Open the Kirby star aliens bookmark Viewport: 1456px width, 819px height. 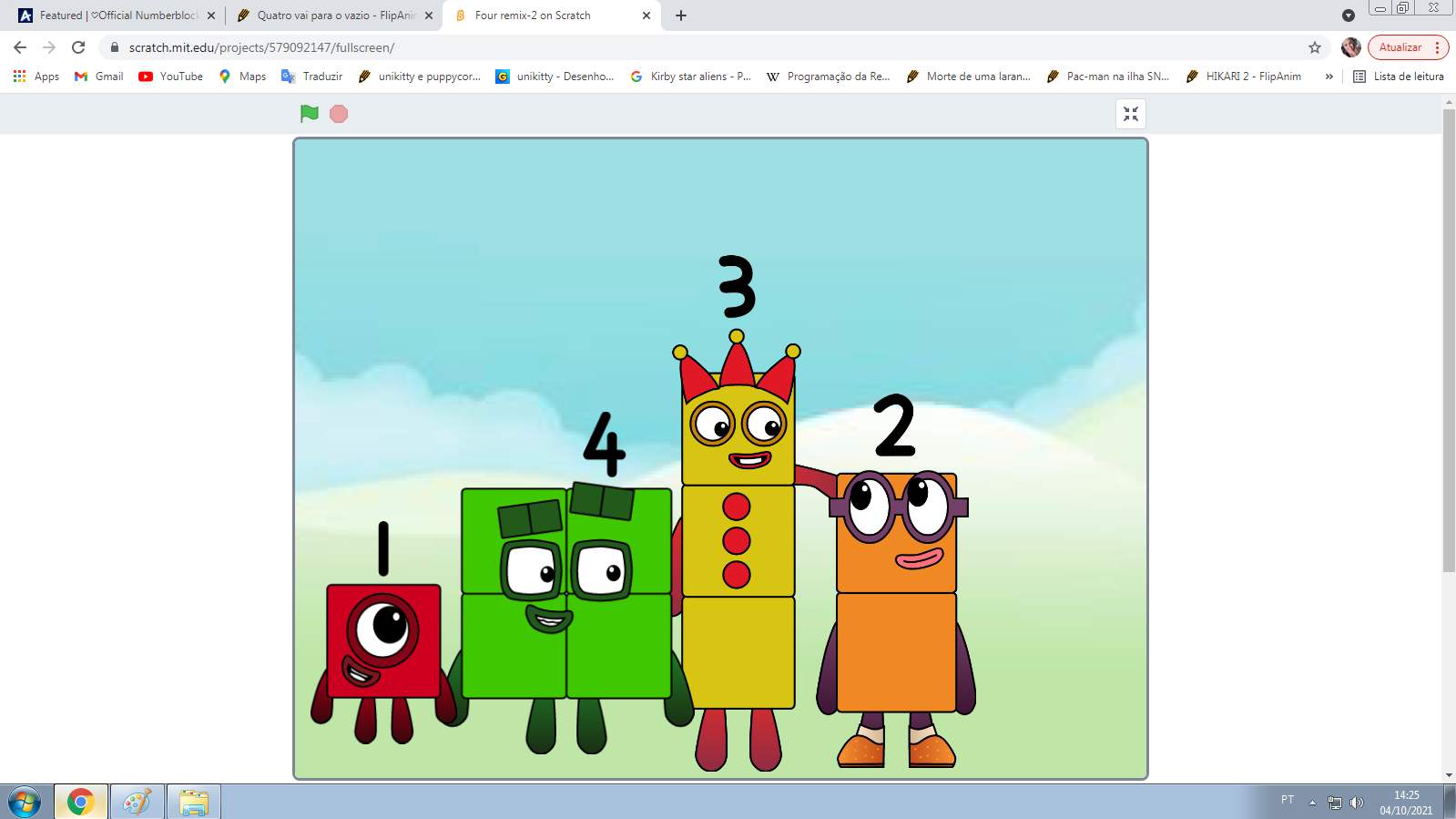click(690, 77)
